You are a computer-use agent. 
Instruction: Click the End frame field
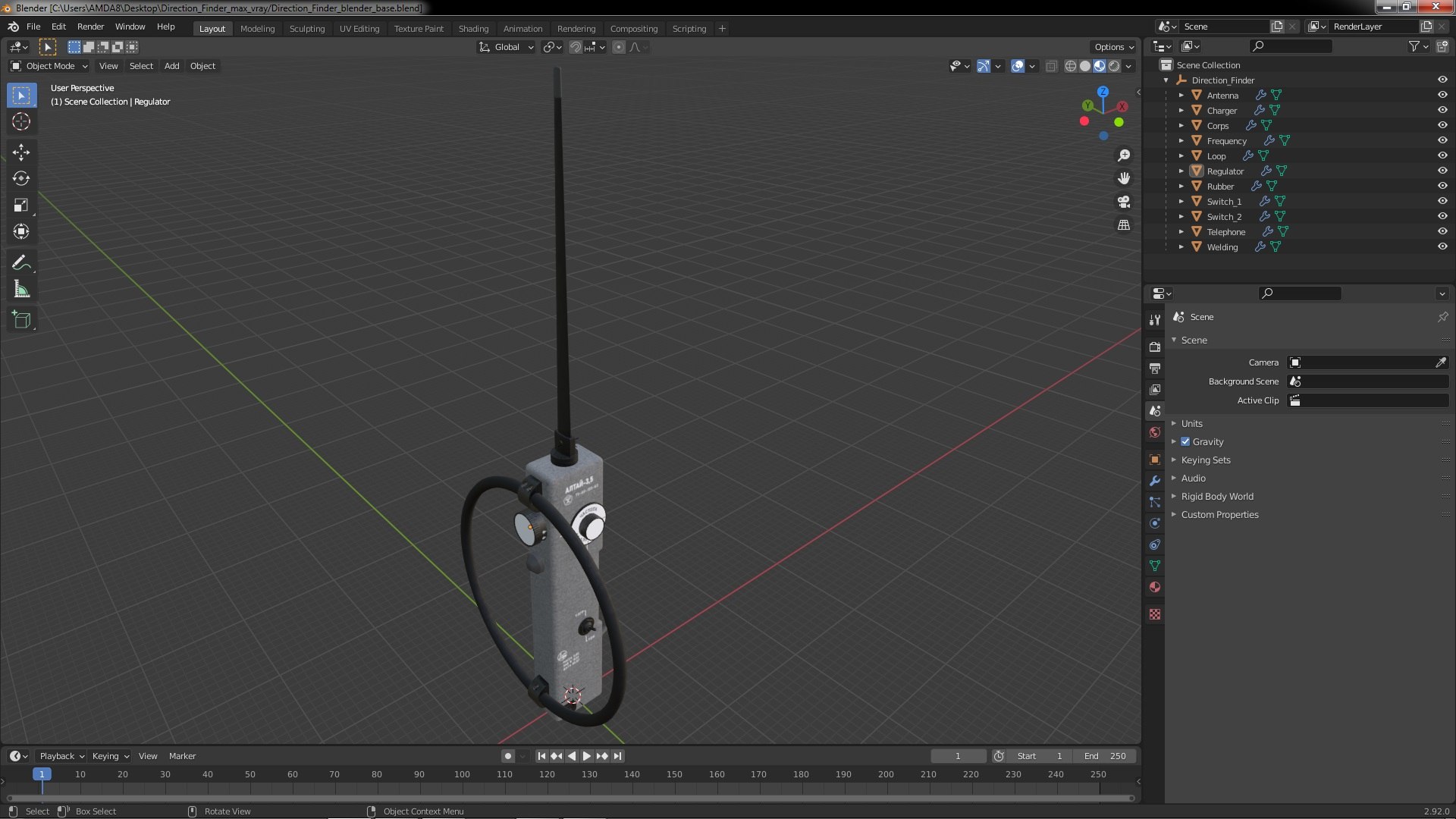(x=1105, y=756)
